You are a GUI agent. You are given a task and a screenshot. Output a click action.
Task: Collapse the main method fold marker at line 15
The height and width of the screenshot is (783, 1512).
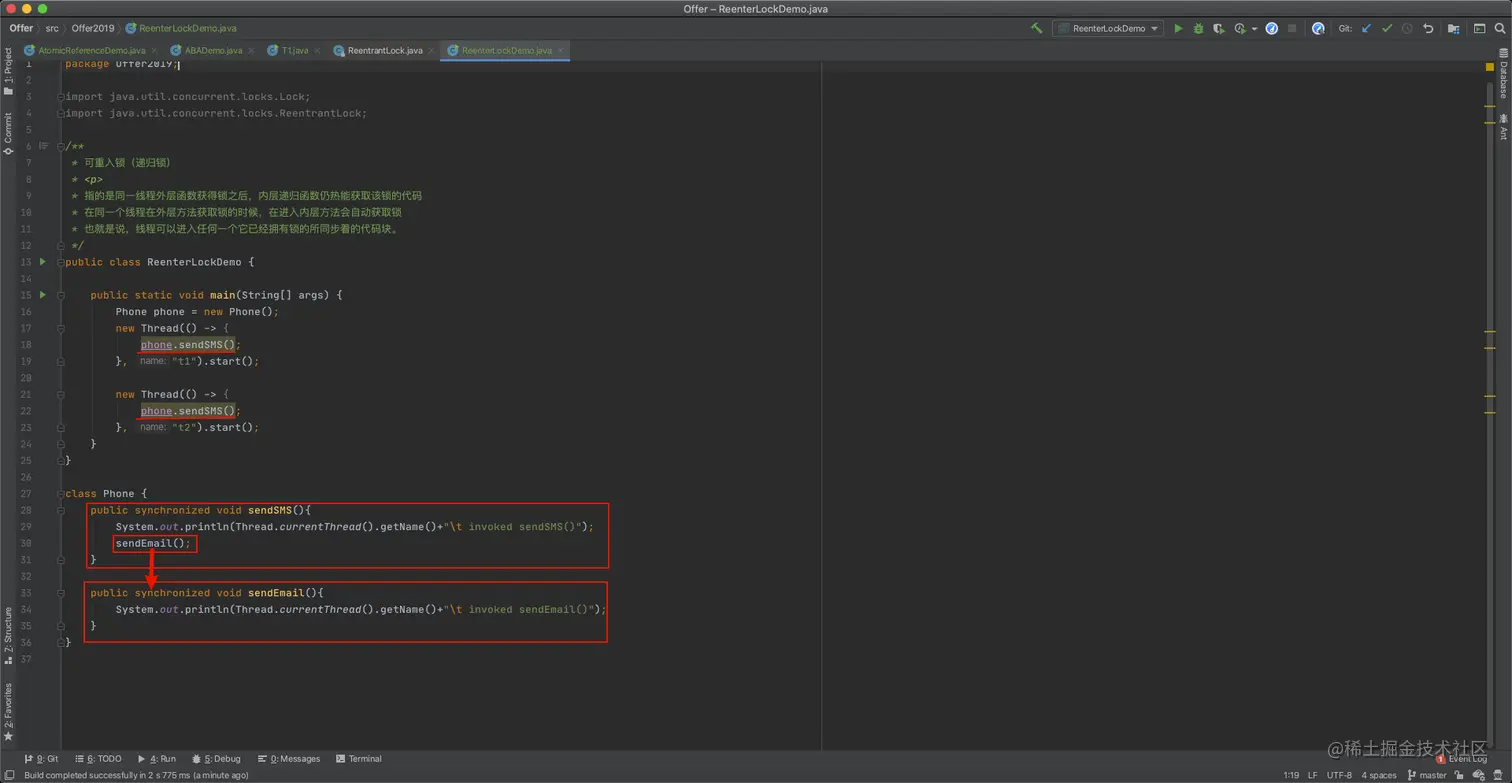click(61, 295)
